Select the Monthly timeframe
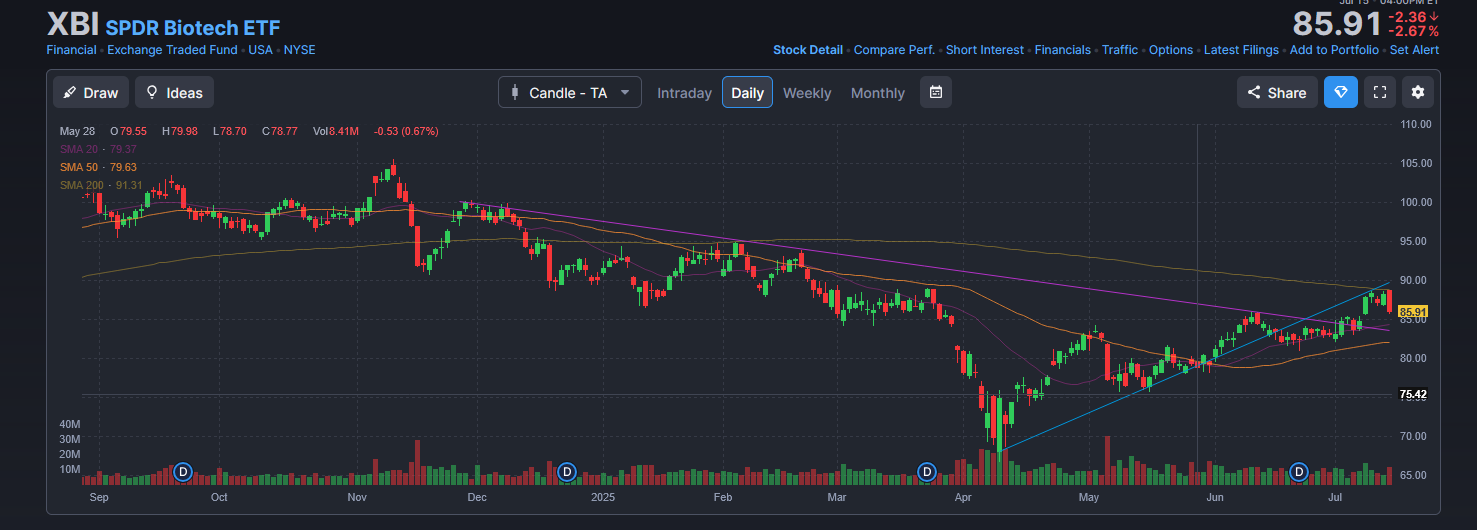 (x=877, y=93)
